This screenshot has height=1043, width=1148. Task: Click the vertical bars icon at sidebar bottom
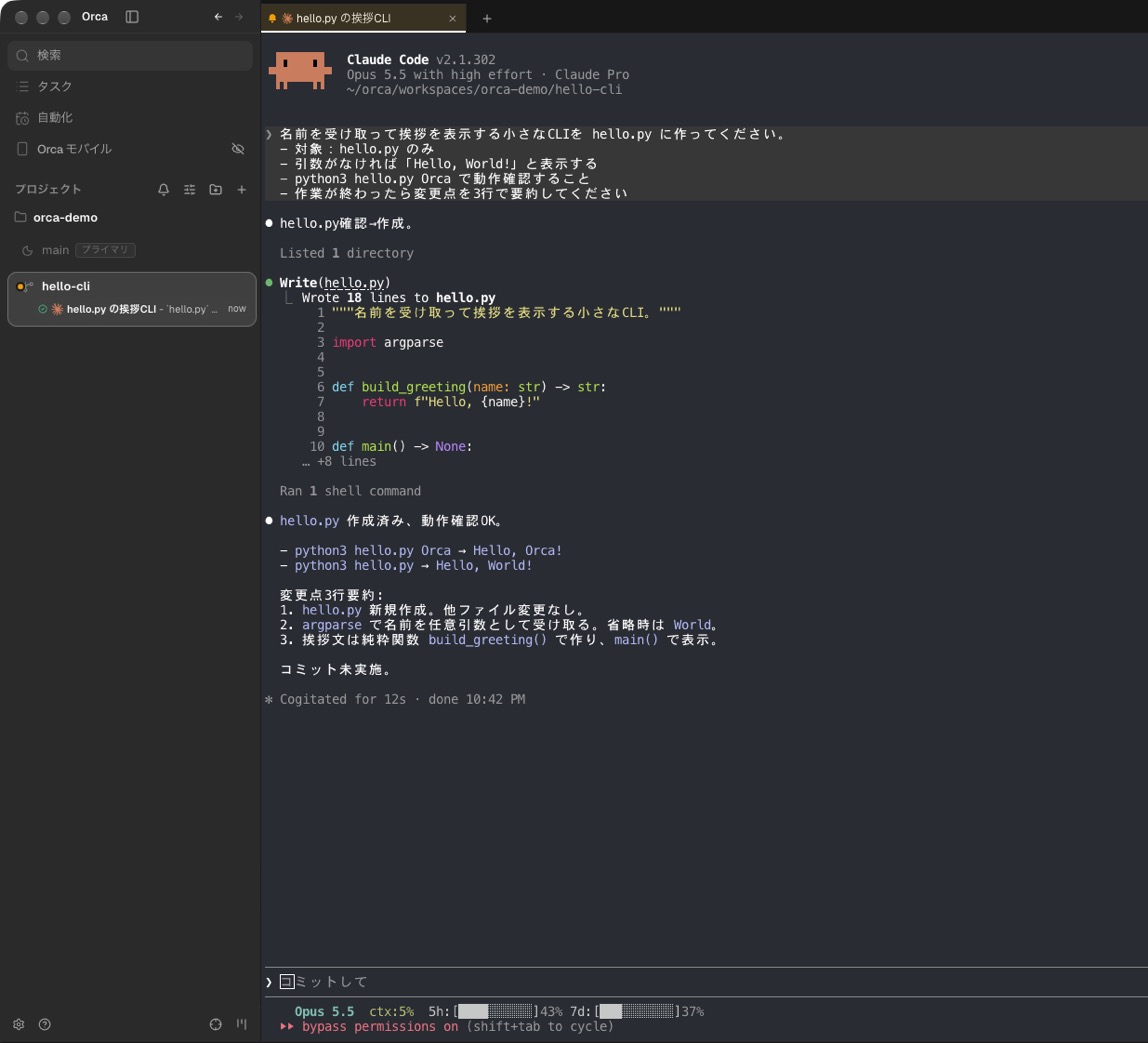click(242, 1025)
